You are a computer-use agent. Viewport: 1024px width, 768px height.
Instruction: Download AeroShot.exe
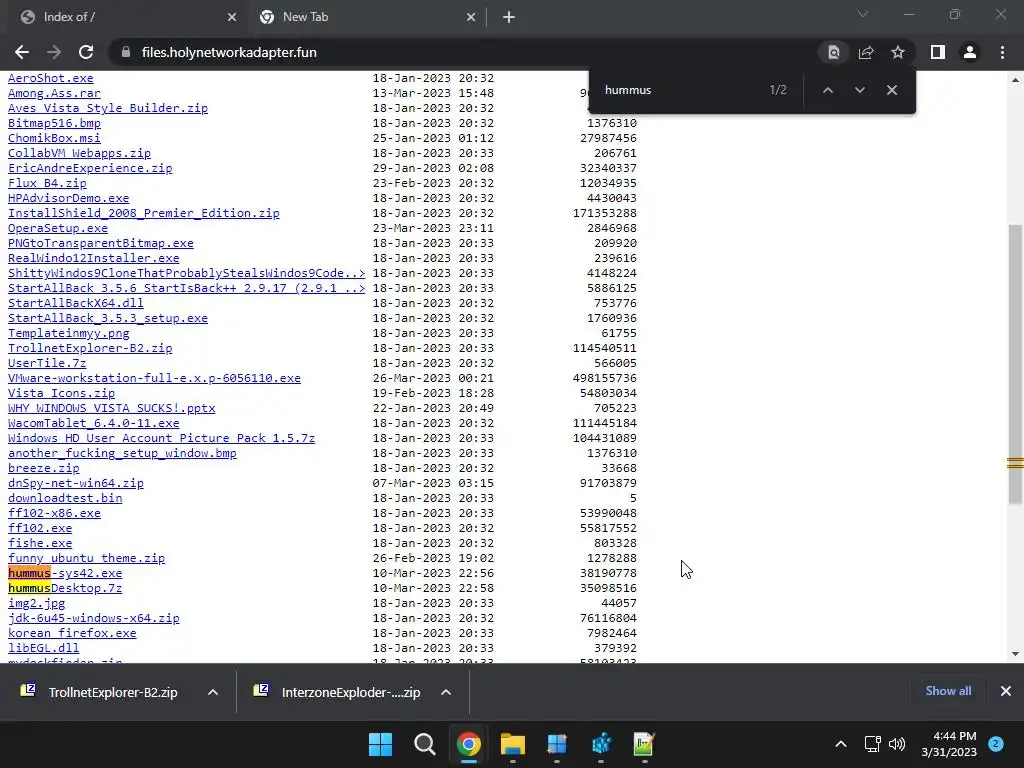click(50, 78)
